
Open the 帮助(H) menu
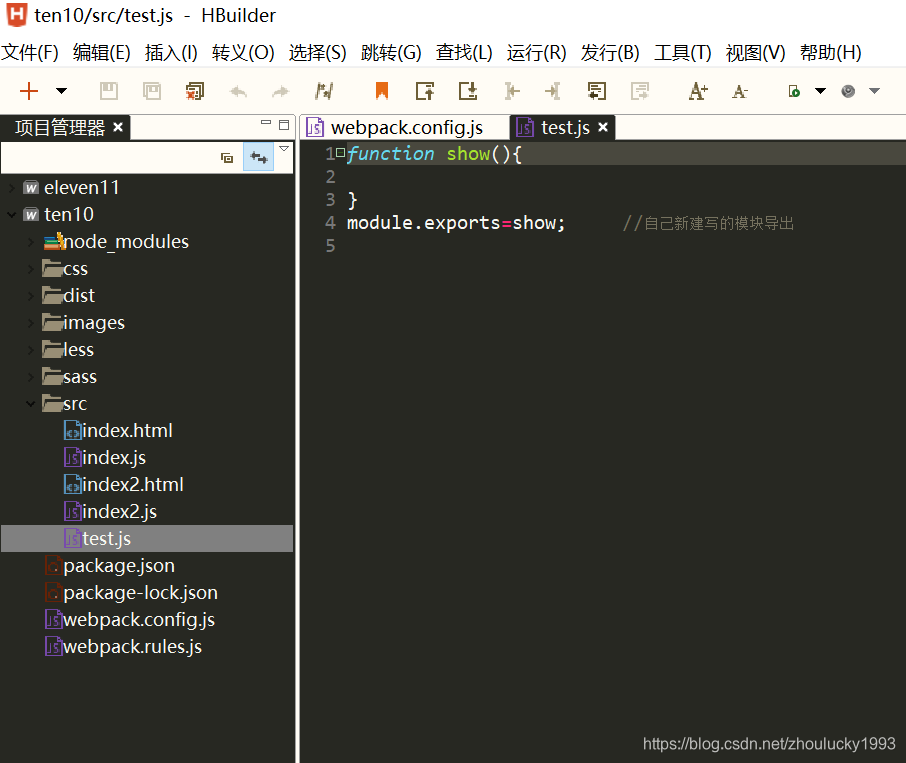(x=831, y=53)
